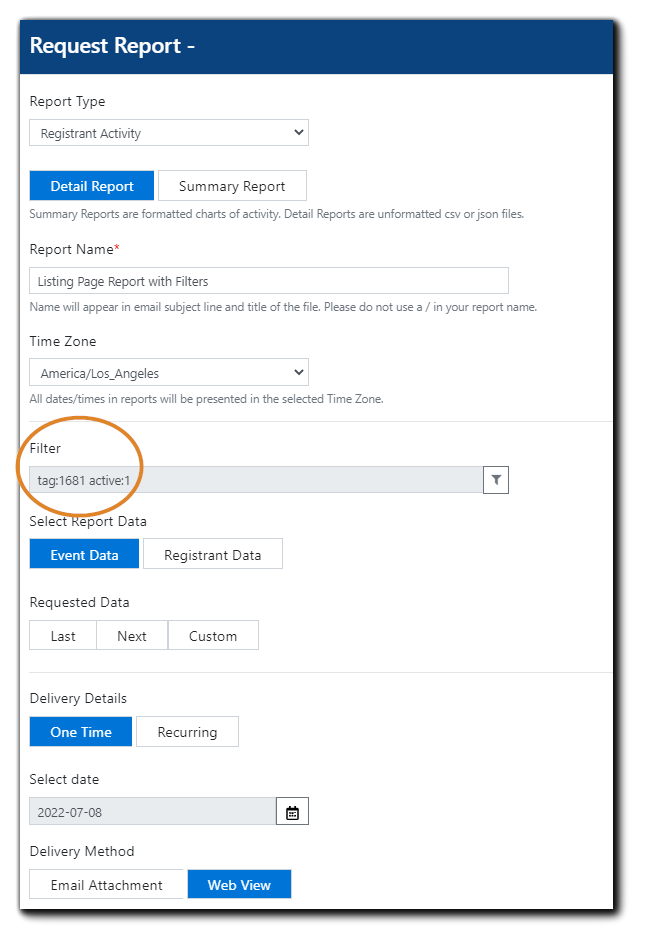The width and height of the screenshot is (649, 945).
Task: Open the Report Type dropdown
Action: click(169, 133)
